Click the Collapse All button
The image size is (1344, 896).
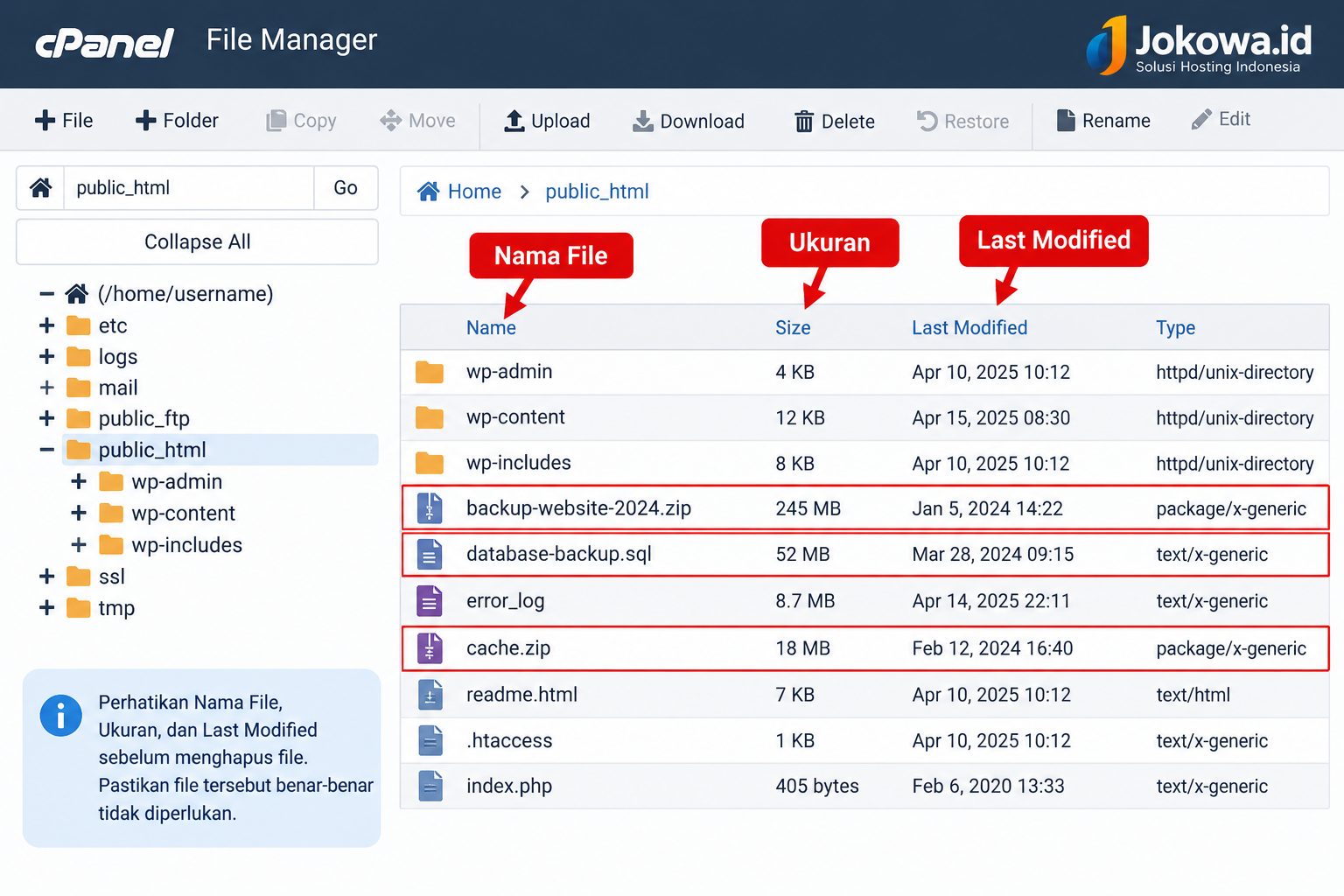197,241
